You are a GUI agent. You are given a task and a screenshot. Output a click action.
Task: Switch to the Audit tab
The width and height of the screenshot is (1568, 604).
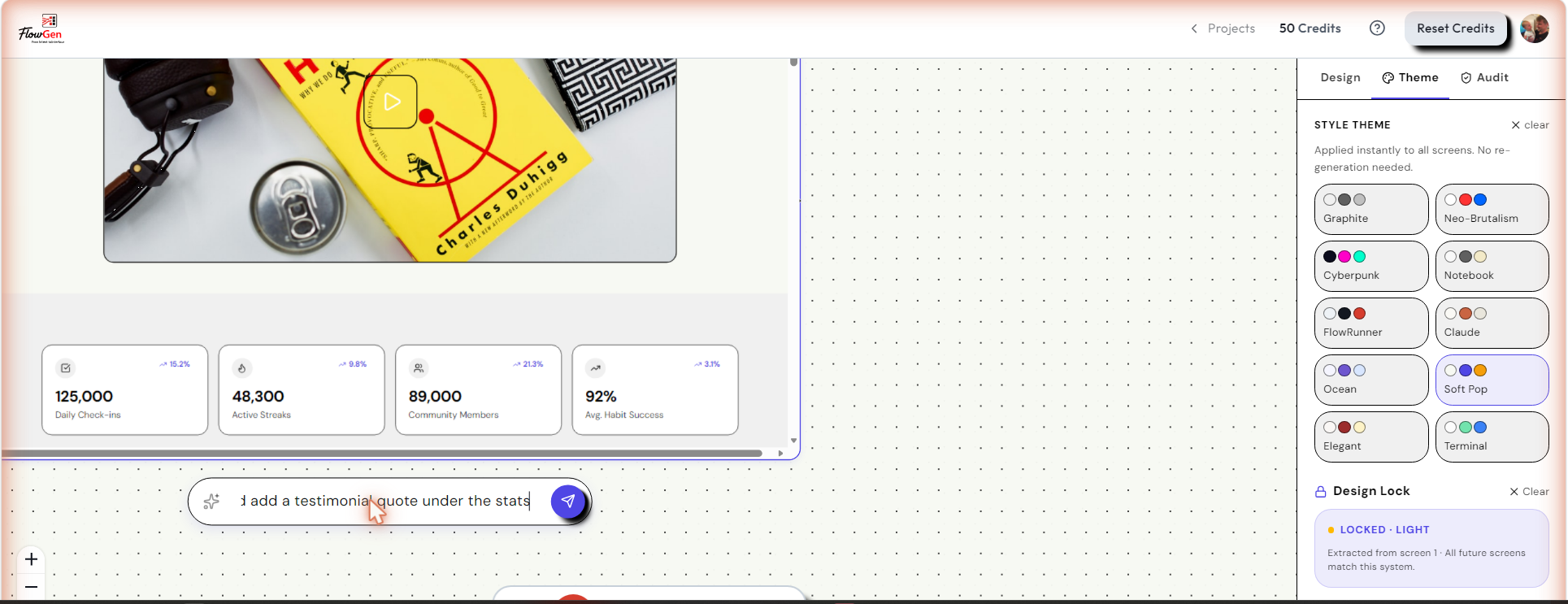1484,78
